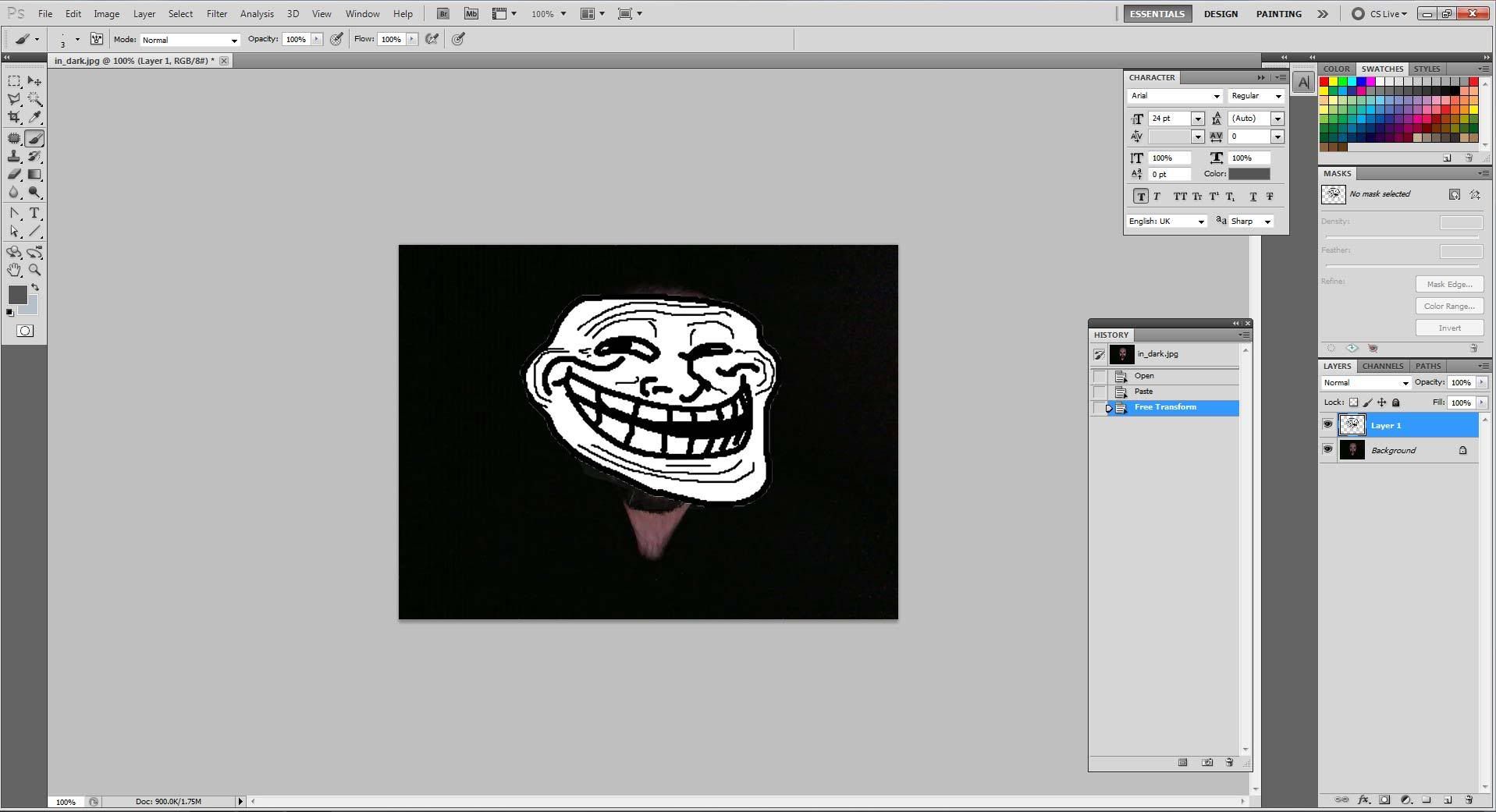Toggle lock transparent pixels

pos(1354,402)
